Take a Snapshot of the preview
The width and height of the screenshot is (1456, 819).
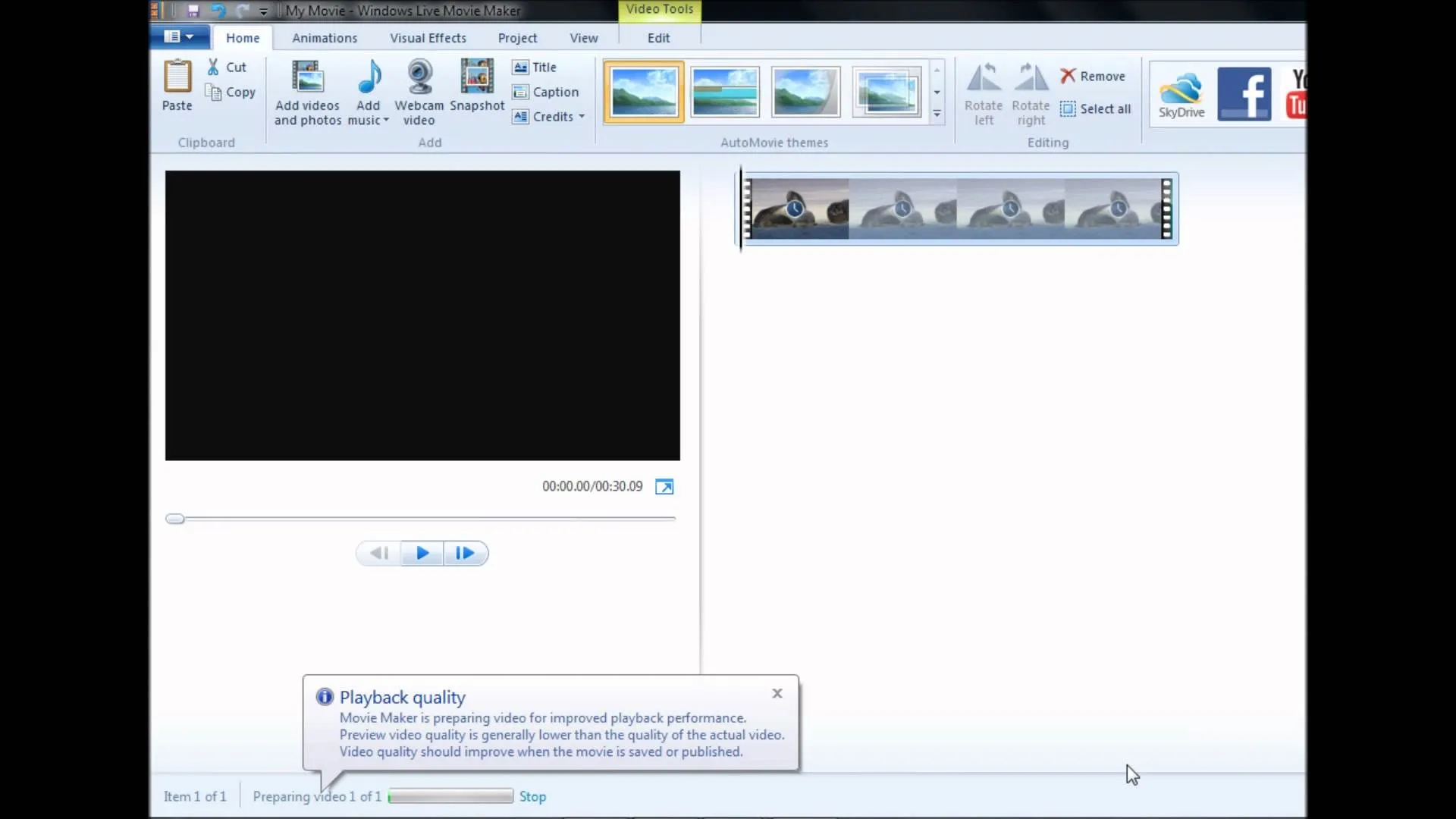tap(477, 85)
